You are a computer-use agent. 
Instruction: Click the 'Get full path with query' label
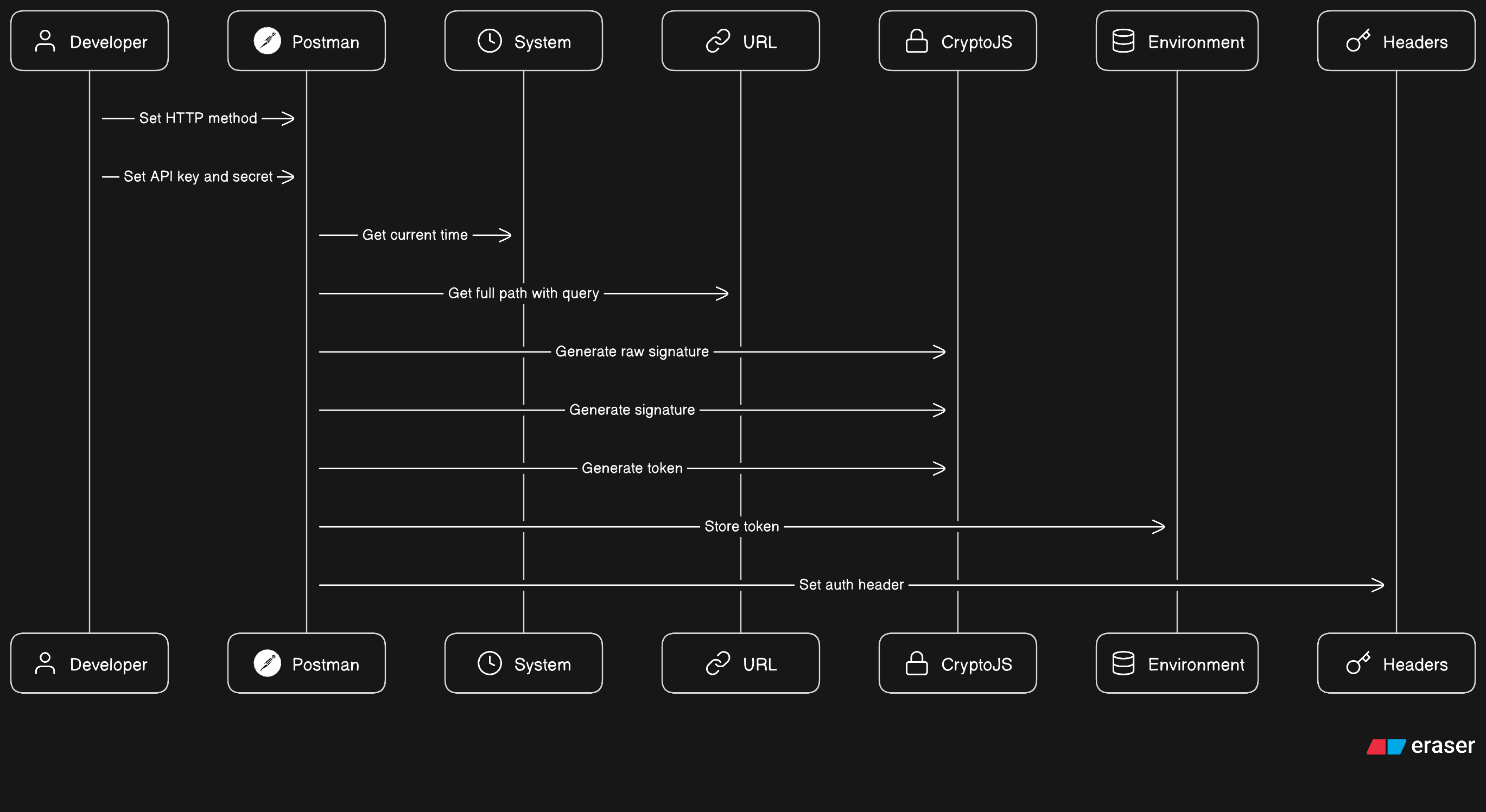click(x=523, y=293)
